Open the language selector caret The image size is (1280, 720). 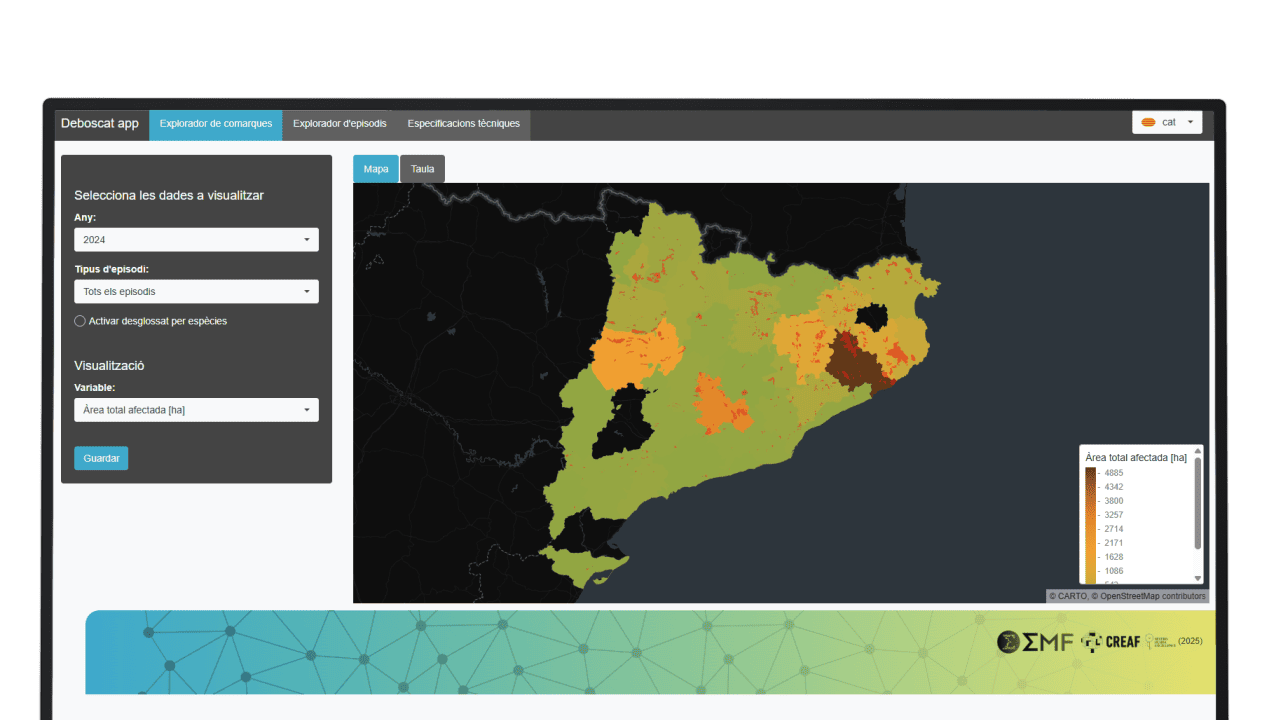pos(1190,122)
